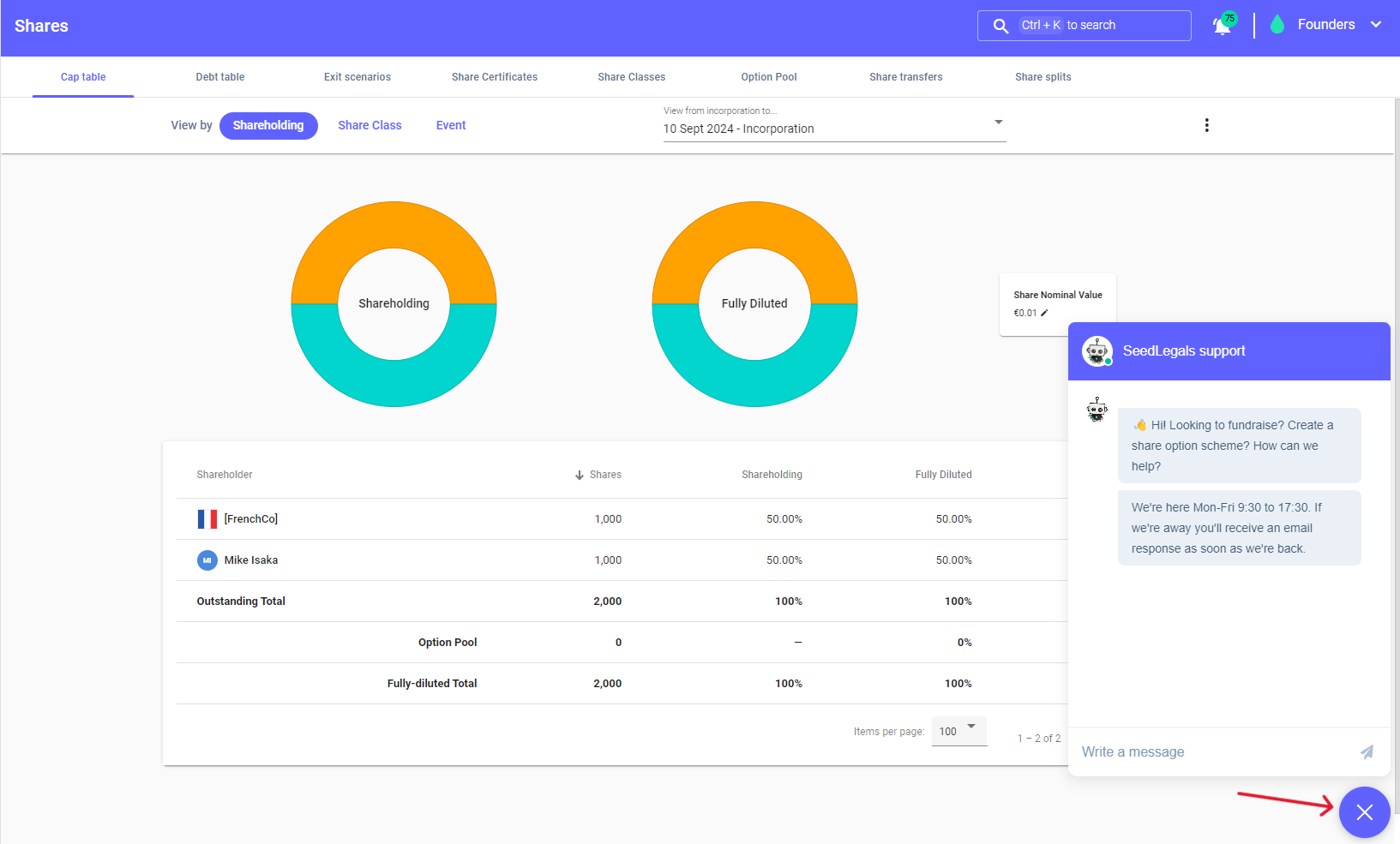Click the Shares column sort arrow
Image resolution: width=1400 pixels, height=844 pixels.
coord(580,475)
